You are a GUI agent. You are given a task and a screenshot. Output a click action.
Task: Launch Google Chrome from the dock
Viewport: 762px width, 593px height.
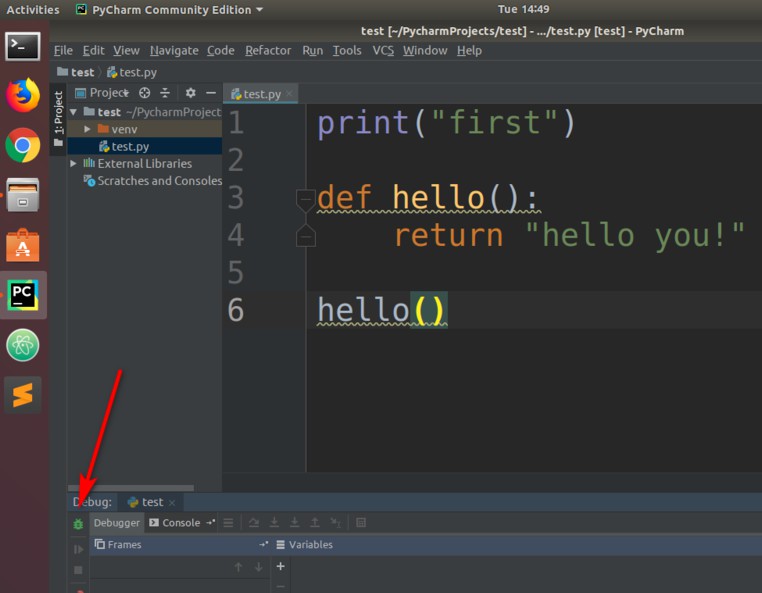(23, 145)
